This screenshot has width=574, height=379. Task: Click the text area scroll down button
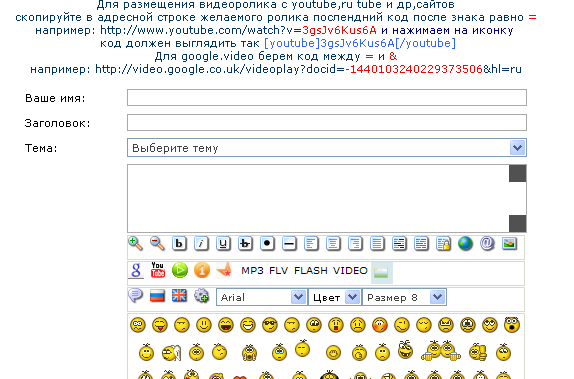point(518,223)
